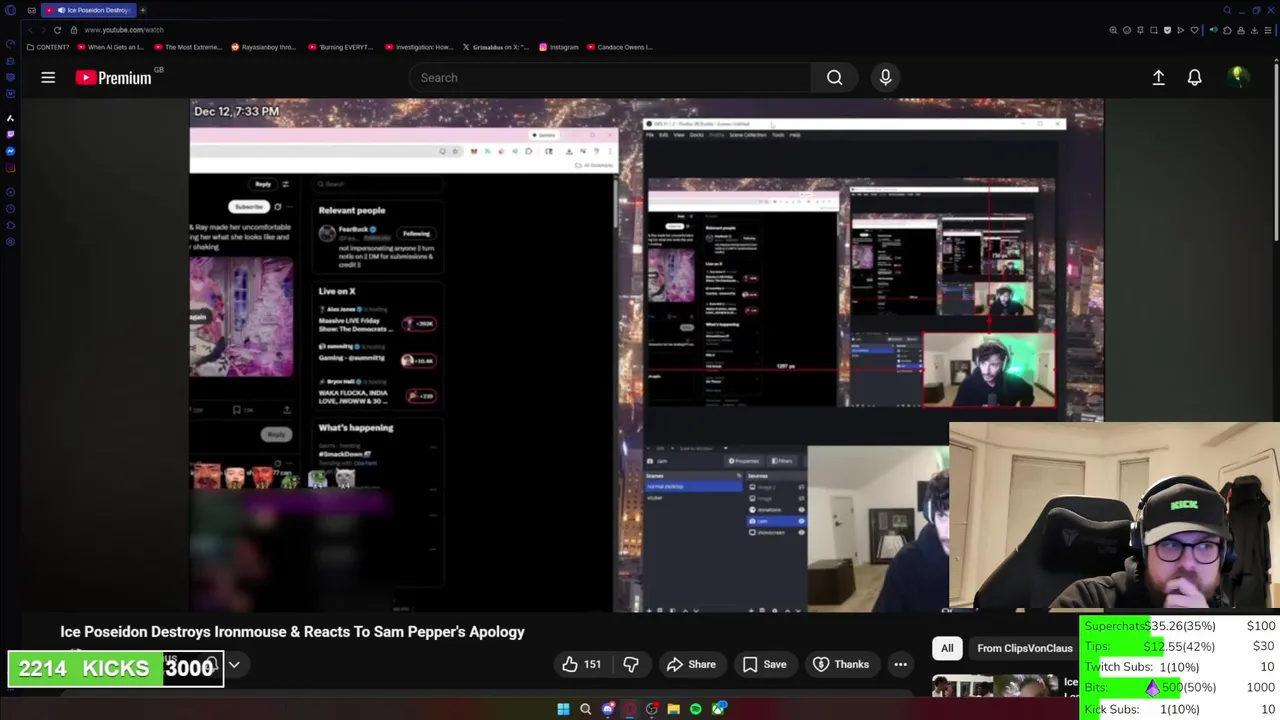The image size is (1280, 720).
Task: Open the Investigation: How bookmark
Action: point(418,47)
